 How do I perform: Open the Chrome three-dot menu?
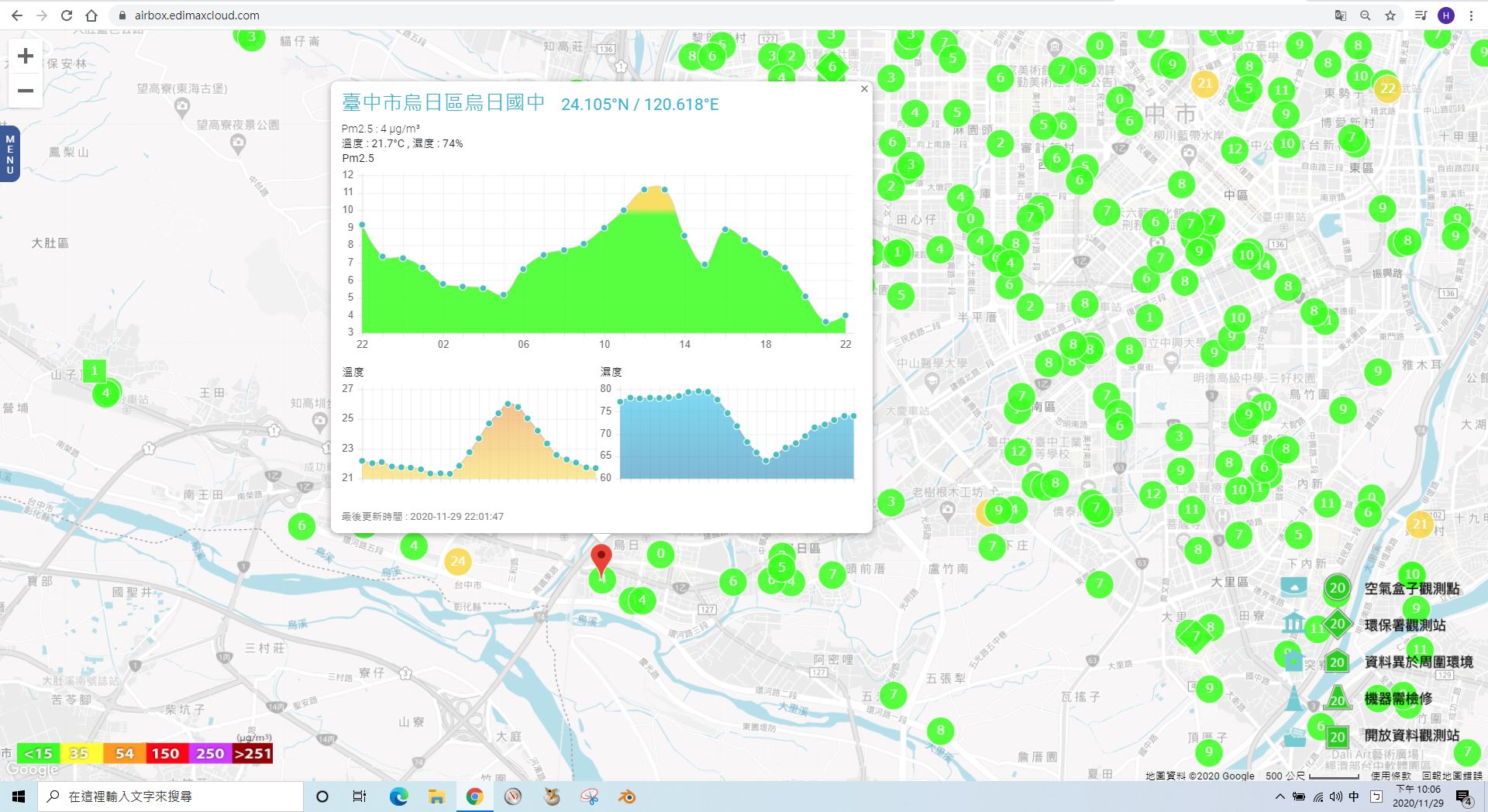click(x=1471, y=15)
